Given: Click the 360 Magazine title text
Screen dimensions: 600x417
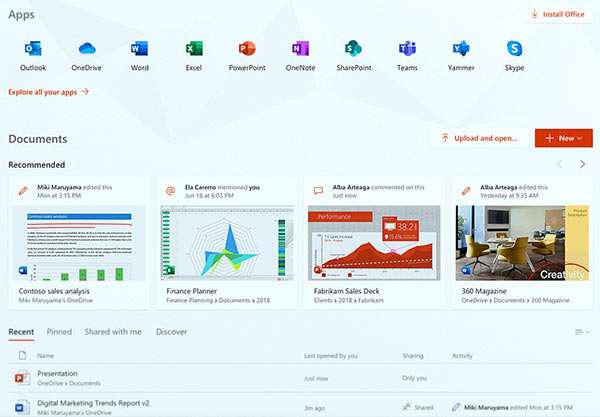Looking at the screenshot, I should click(x=484, y=291).
